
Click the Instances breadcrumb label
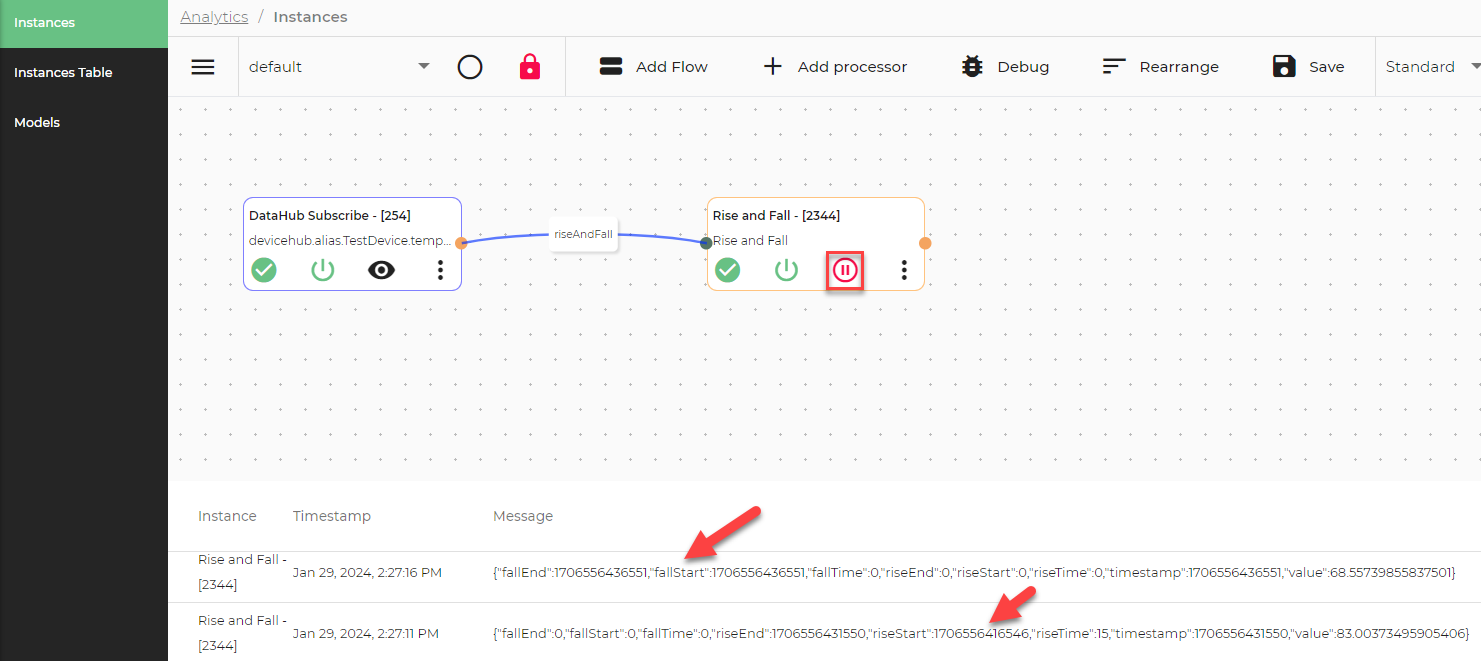[x=310, y=16]
